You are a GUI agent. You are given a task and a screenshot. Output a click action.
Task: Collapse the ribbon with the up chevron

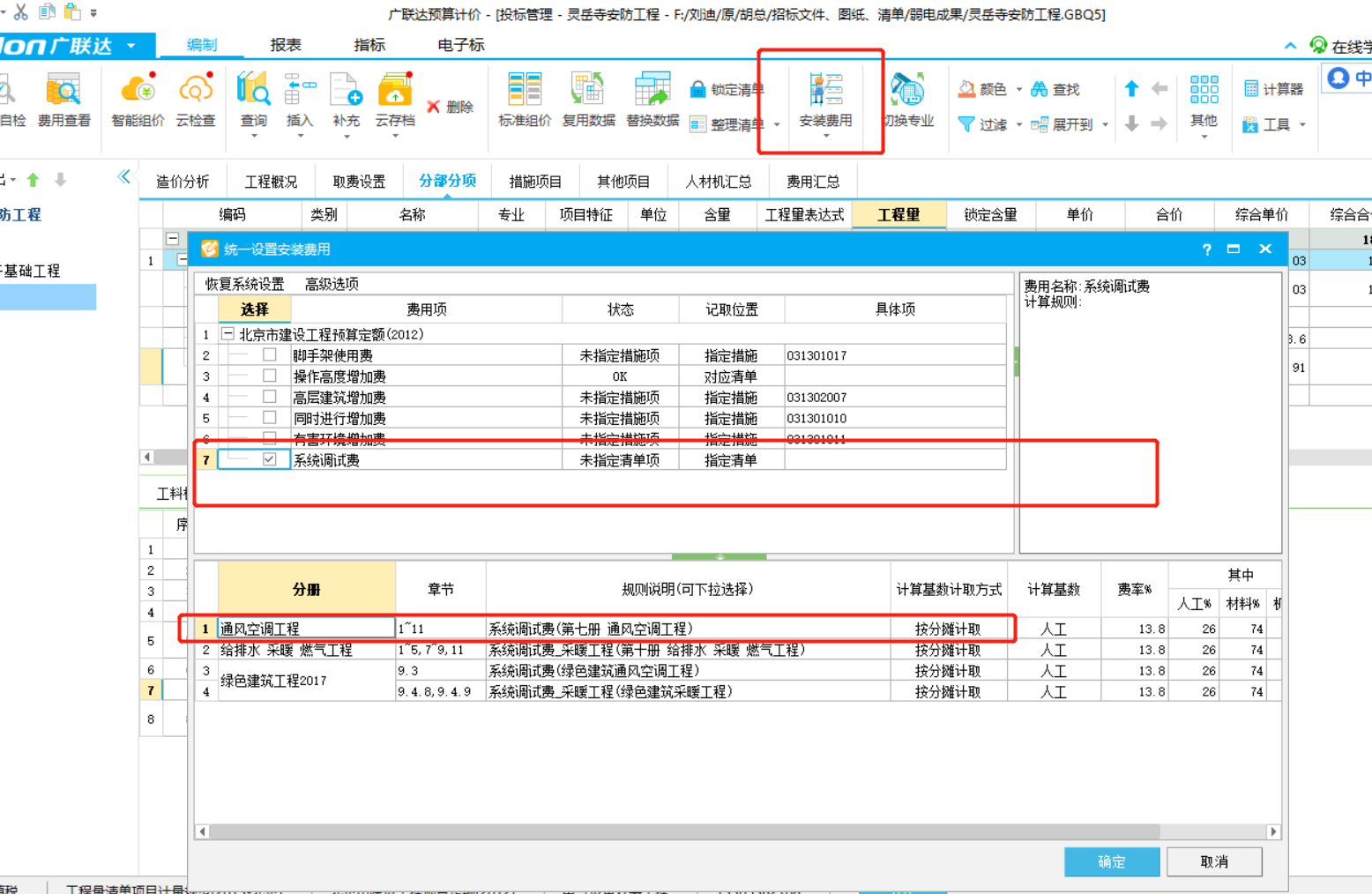pyautogui.click(x=1290, y=45)
